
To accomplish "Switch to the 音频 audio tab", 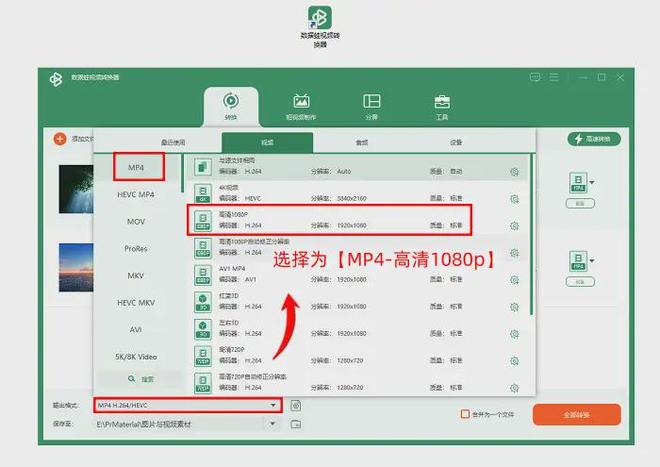I will [361, 142].
